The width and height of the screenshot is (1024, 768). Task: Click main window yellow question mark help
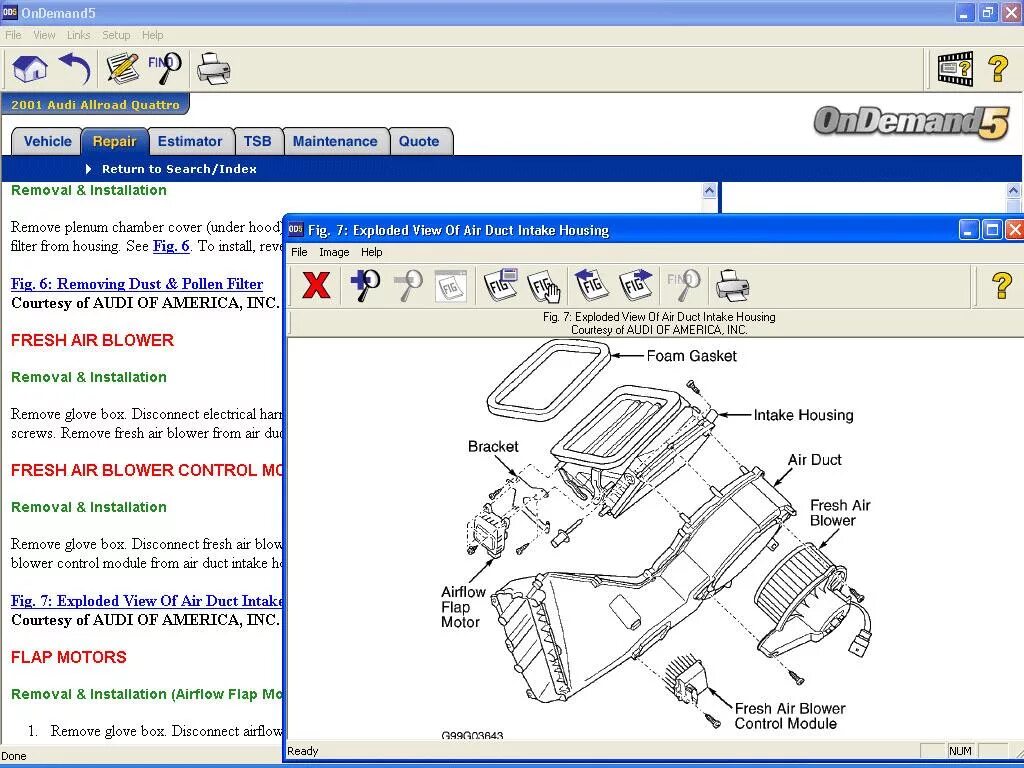998,69
